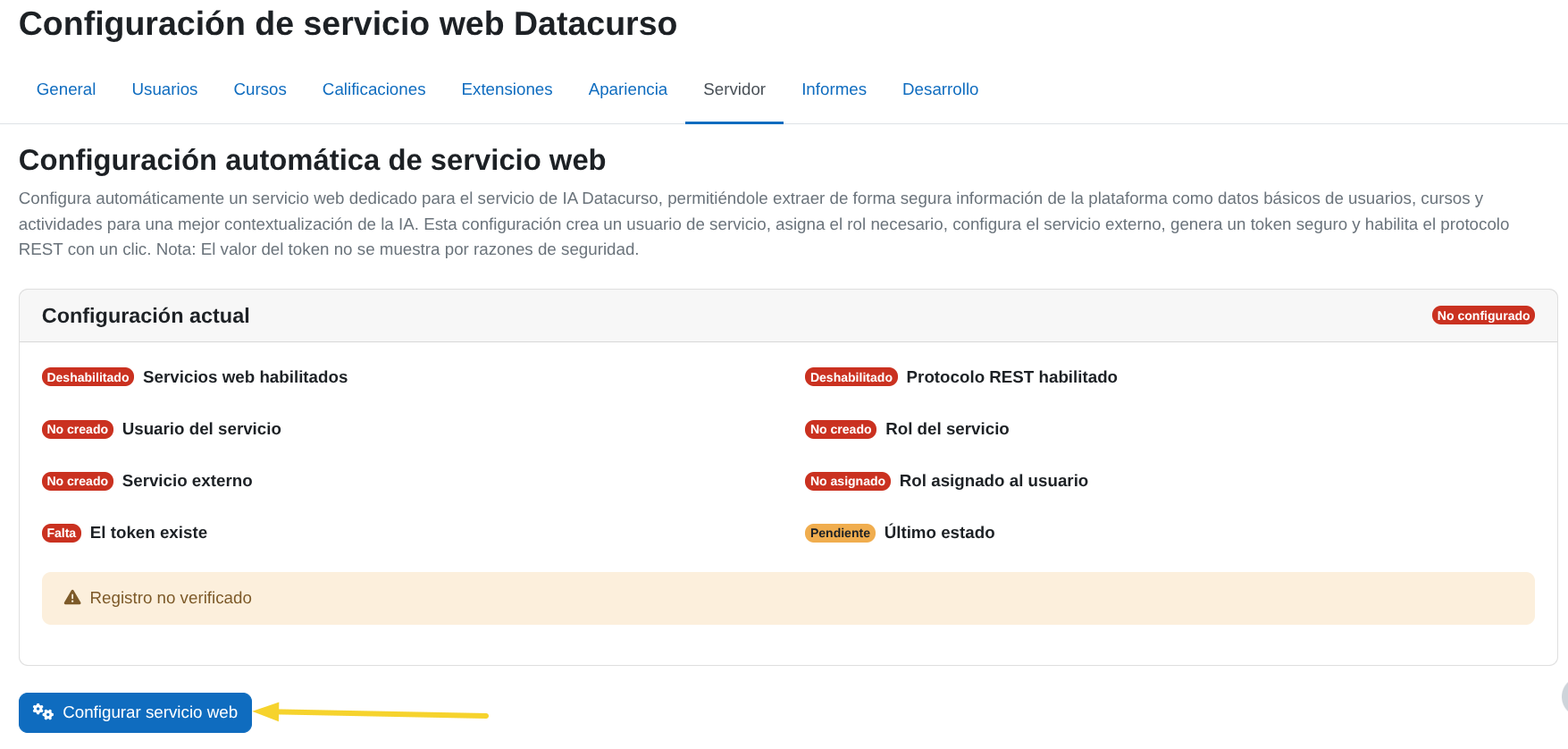Click the Deshabilitado badge next to Servicios web habilitados
Image resolution: width=1568 pixels, height=749 pixels.
(88, 377)
